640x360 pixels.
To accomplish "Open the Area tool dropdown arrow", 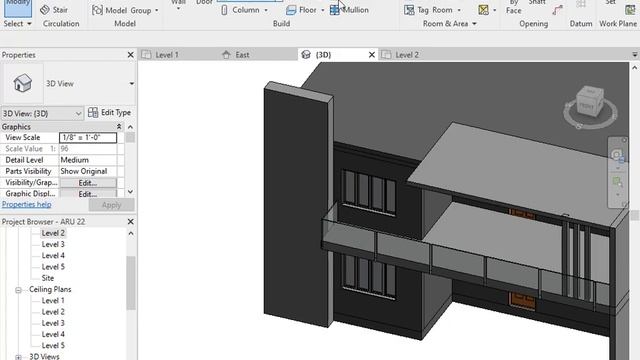I will [x=495, y=10].
